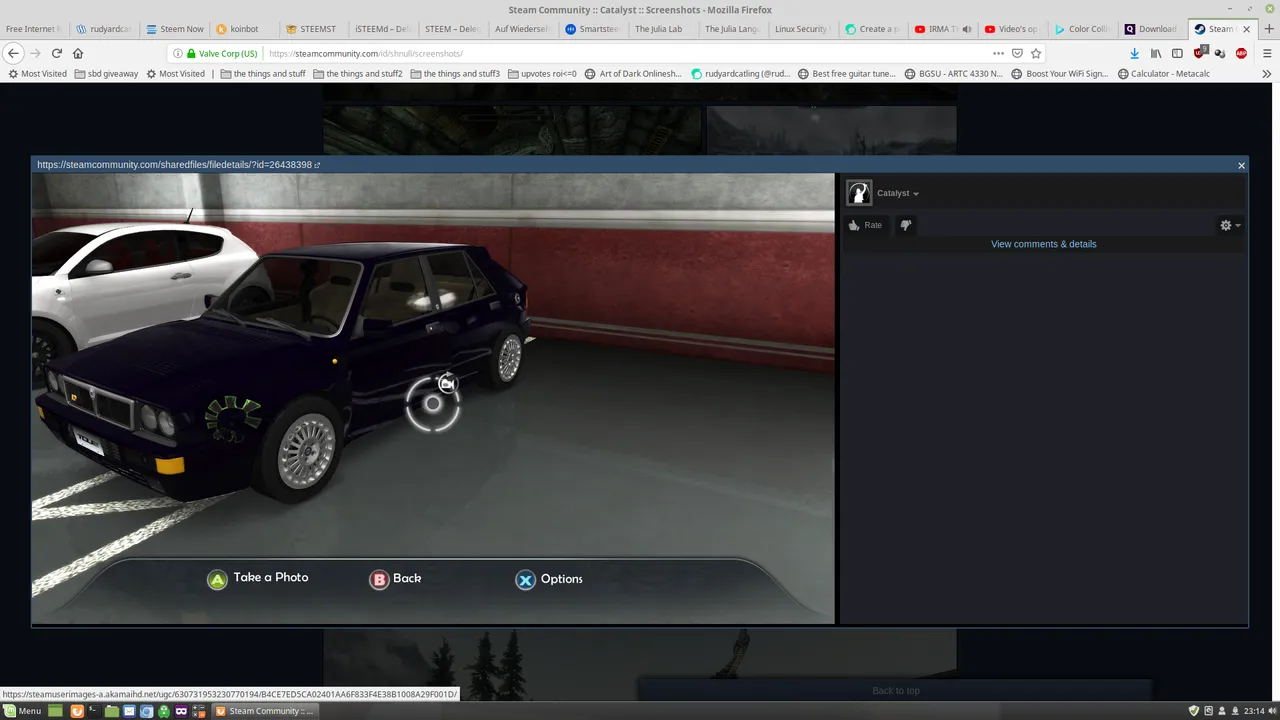This screenshot has width=1280, height=720.
Task: Open the Terminal taskbar launcher
Action: click(94, 711)
